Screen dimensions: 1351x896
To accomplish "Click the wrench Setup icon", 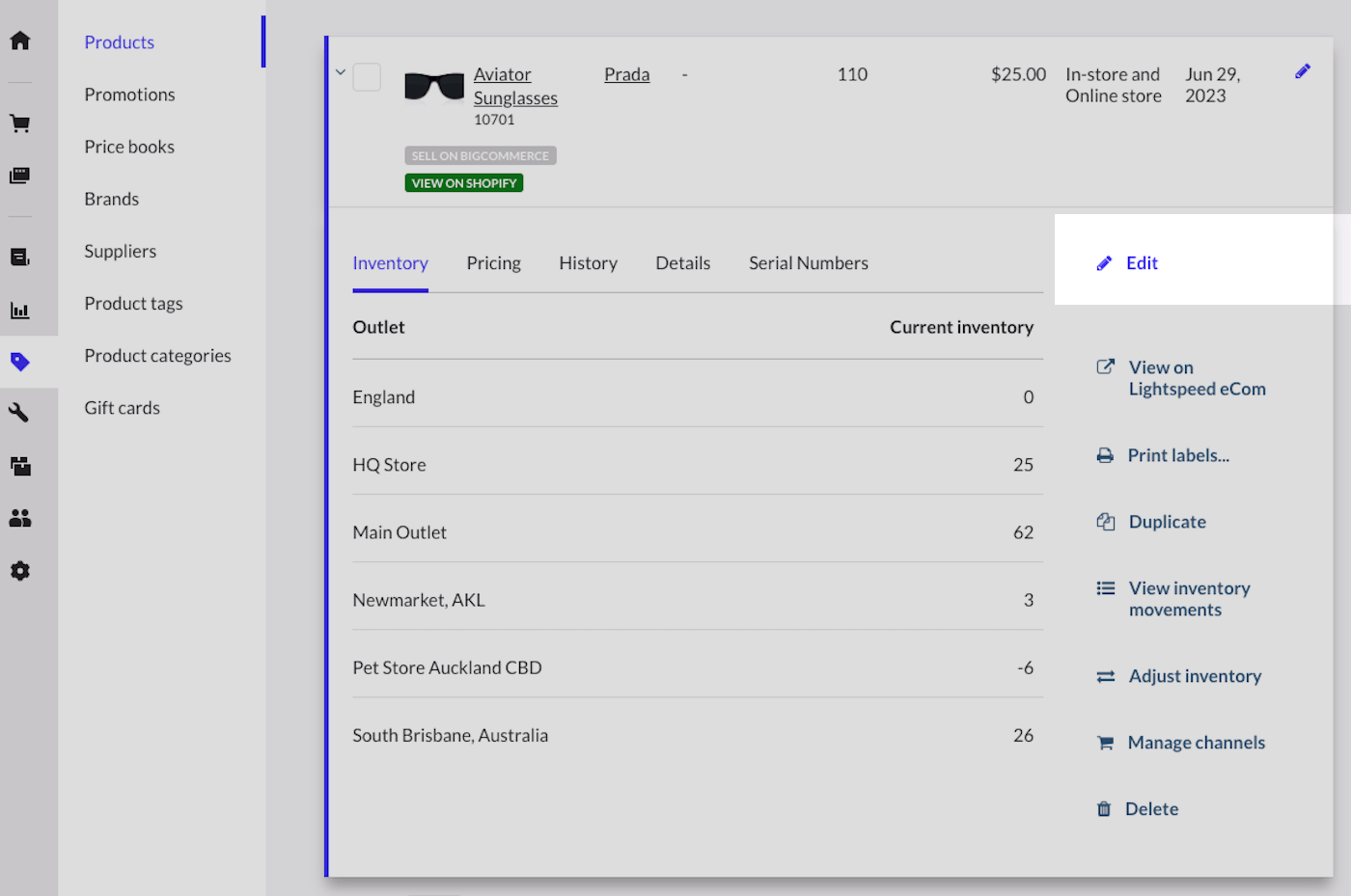I will click(20, 413).
